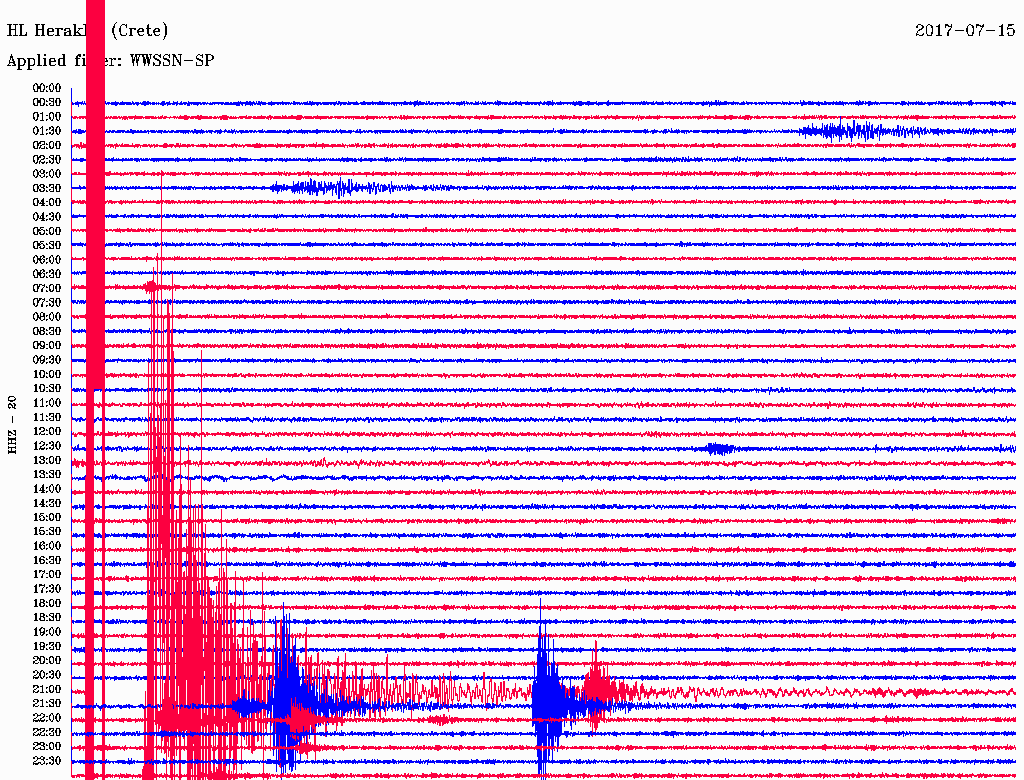The height and width of the screenshot is (780, 1024).
Task: Select the 08:00 time label
Action: [x=46, y=317]
